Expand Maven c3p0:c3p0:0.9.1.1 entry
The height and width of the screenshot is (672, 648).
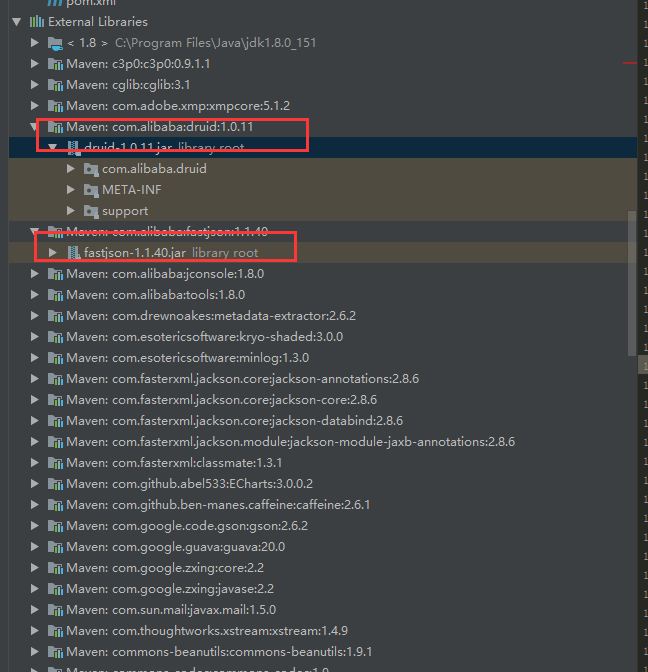click(35, 64)
